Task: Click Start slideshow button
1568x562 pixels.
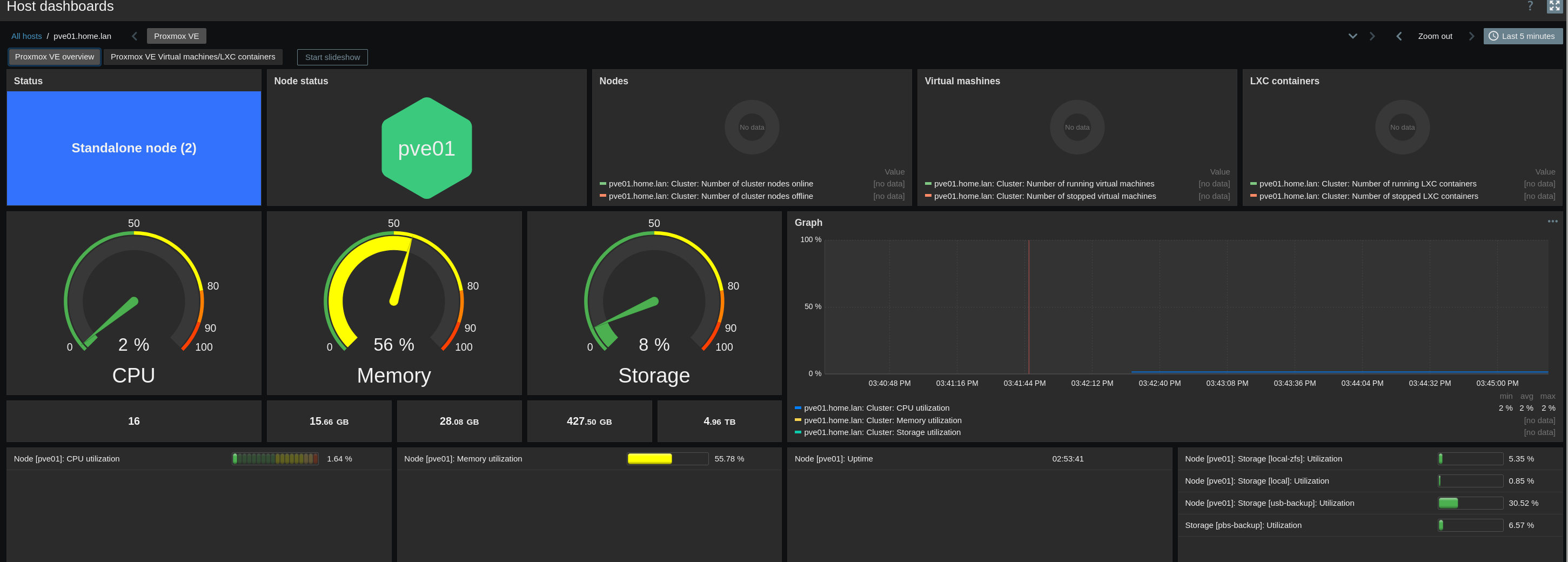Action: (332, 57)
